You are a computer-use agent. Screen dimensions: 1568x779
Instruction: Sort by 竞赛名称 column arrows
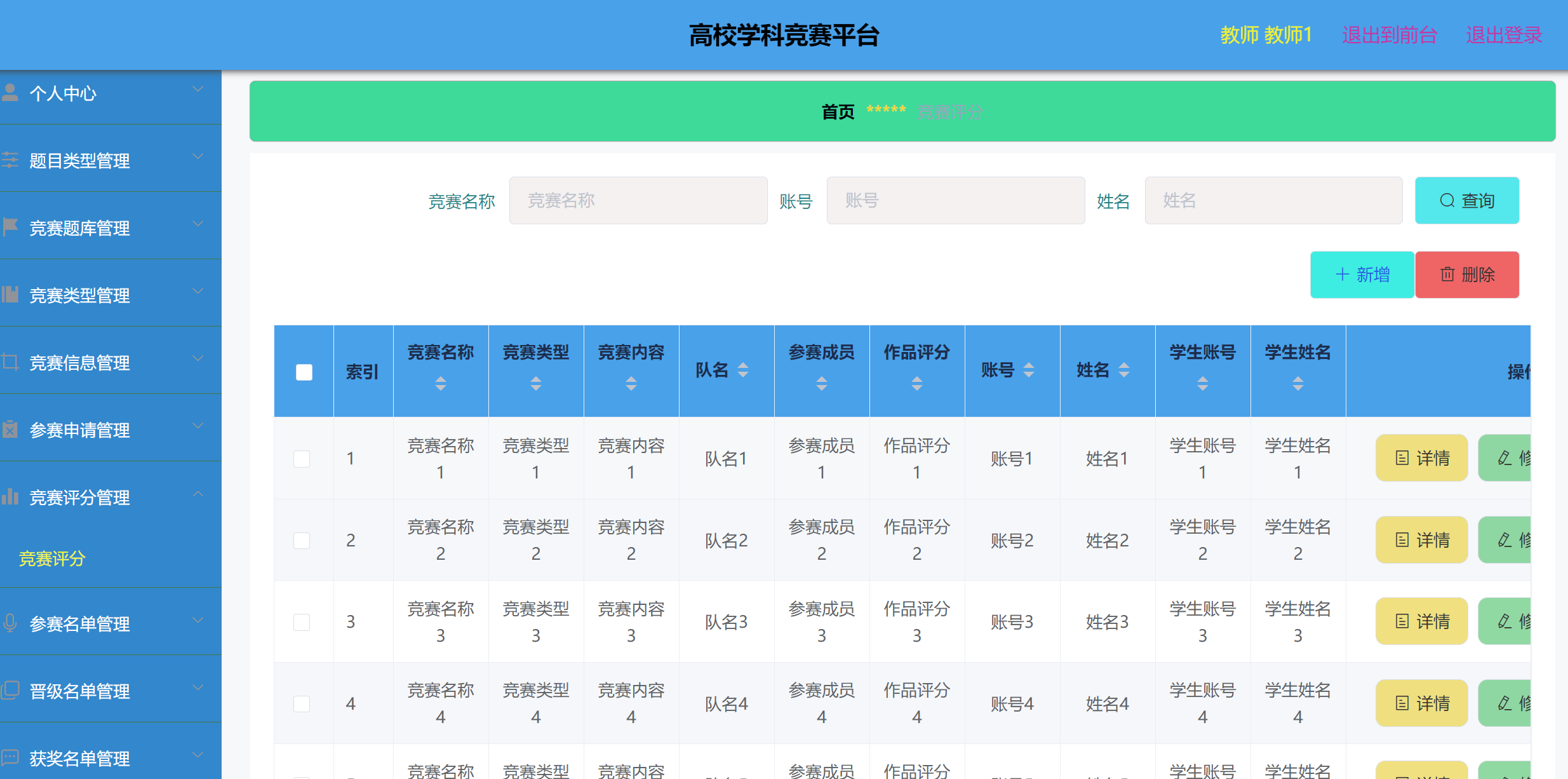441,383
